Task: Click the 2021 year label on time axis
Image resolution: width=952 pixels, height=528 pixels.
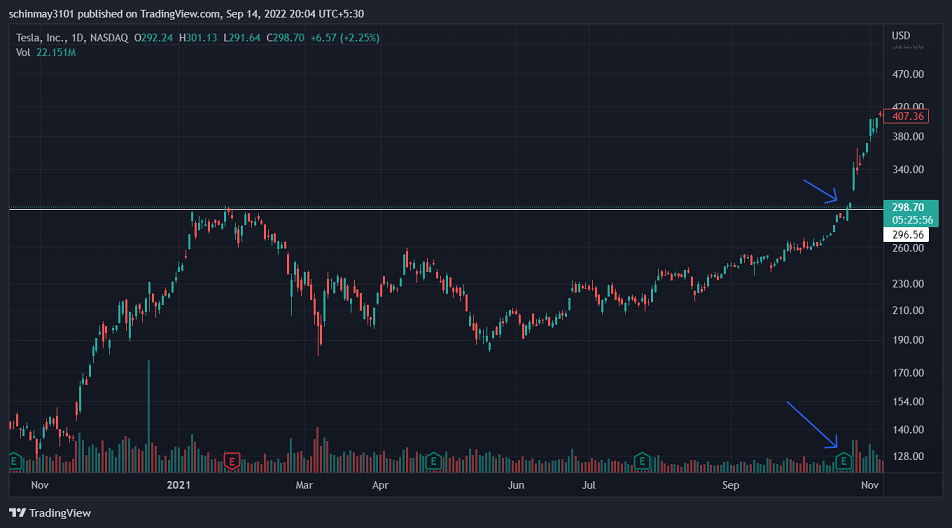Action: point(178,485)
